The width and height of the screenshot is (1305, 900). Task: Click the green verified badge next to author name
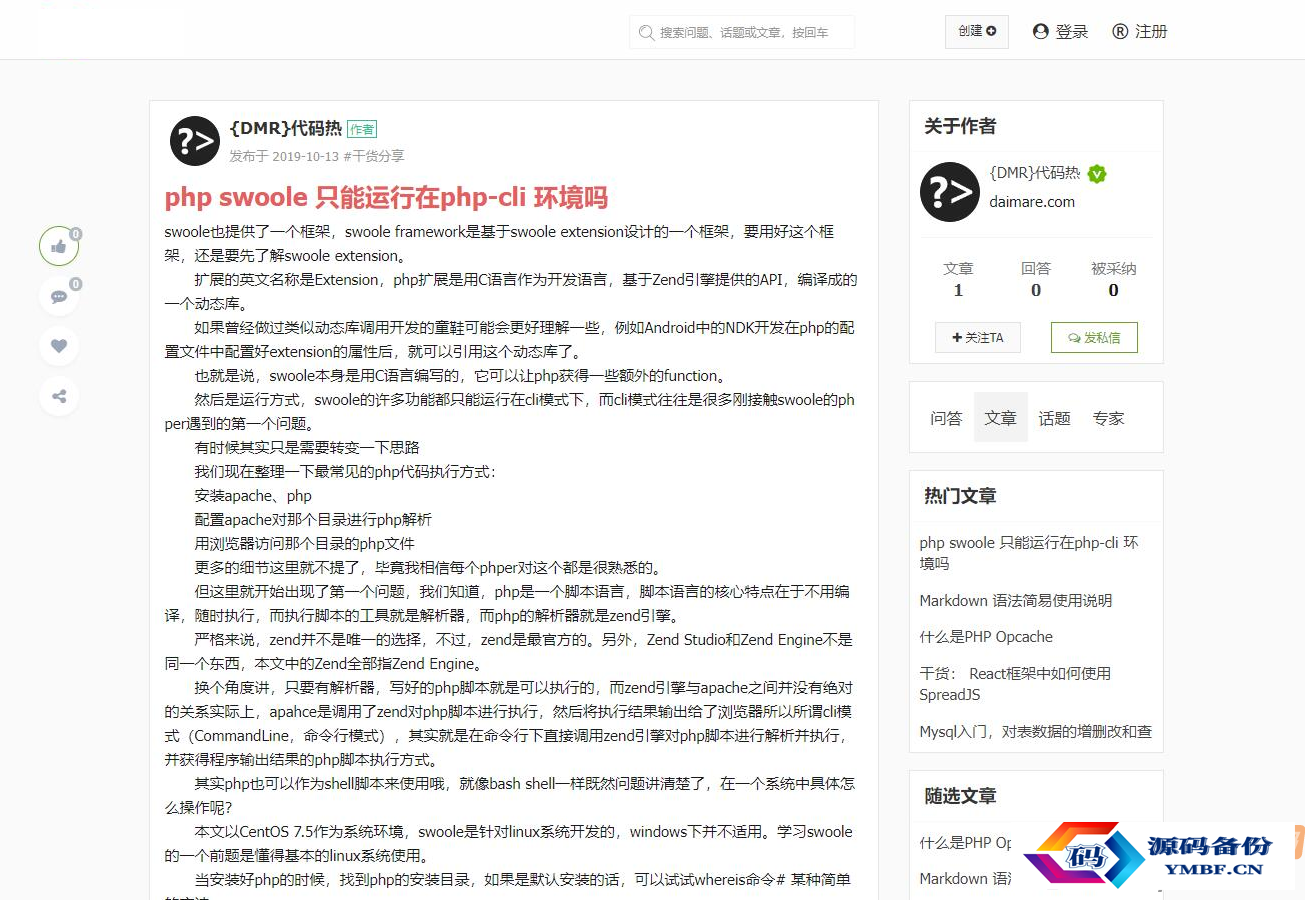tap(1097, 174)
